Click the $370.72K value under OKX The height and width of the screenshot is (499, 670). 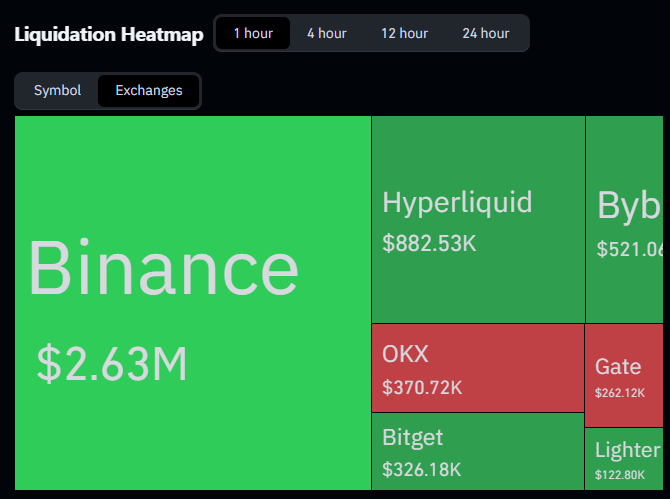tap(422, 388)
